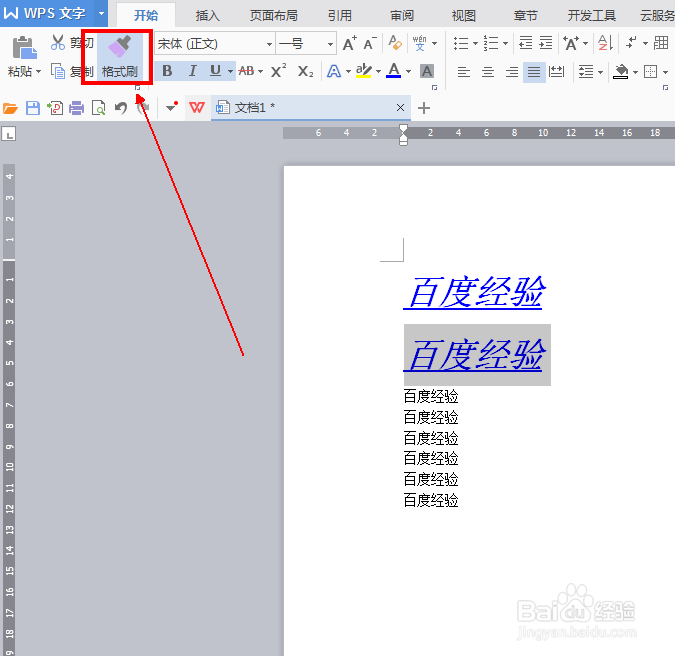Open bullet list dropdown arrow
The height and width of the screenshot is (656, 675).
(x=475, y=43)
